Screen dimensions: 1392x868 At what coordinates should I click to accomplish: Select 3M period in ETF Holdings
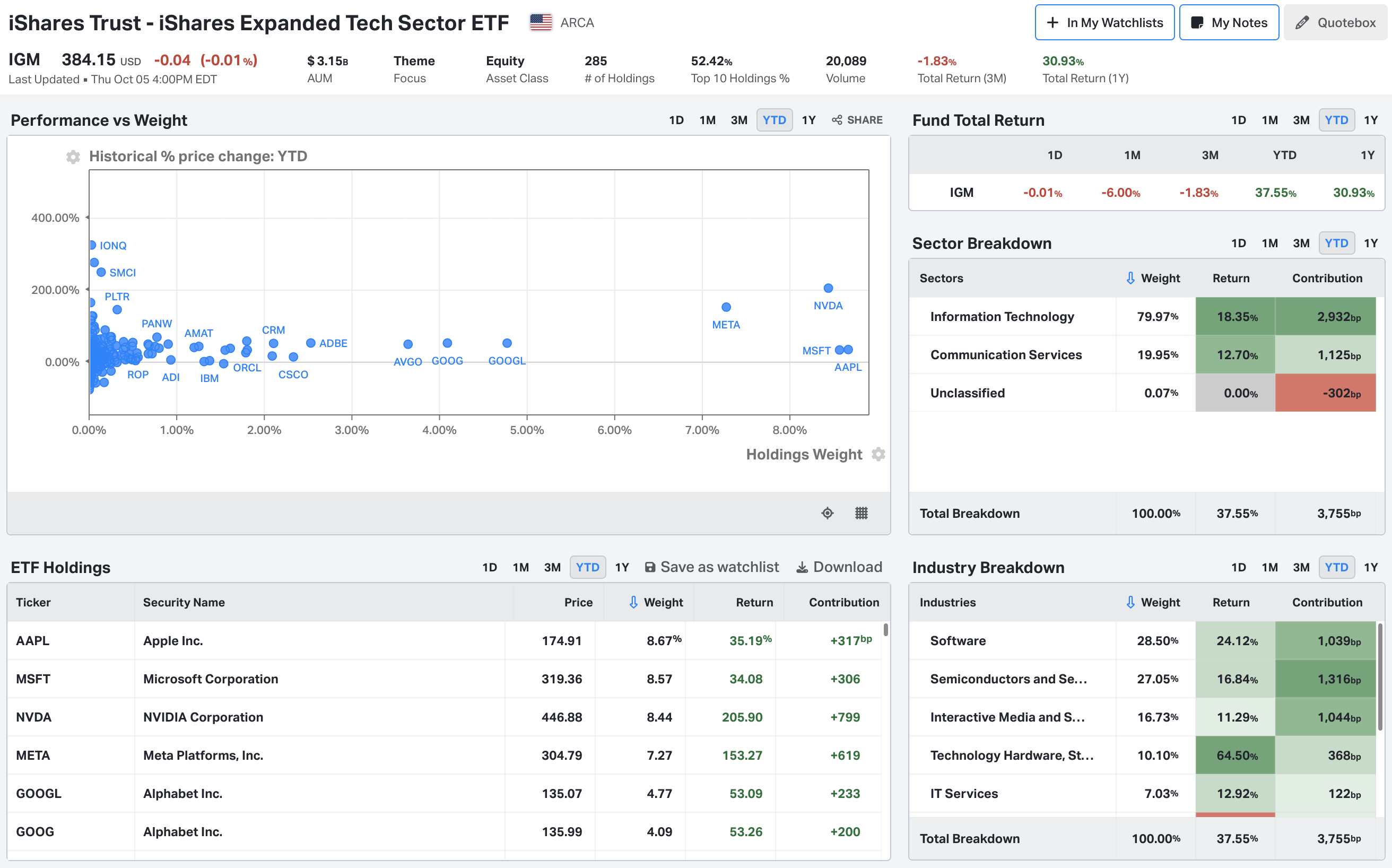552,567
